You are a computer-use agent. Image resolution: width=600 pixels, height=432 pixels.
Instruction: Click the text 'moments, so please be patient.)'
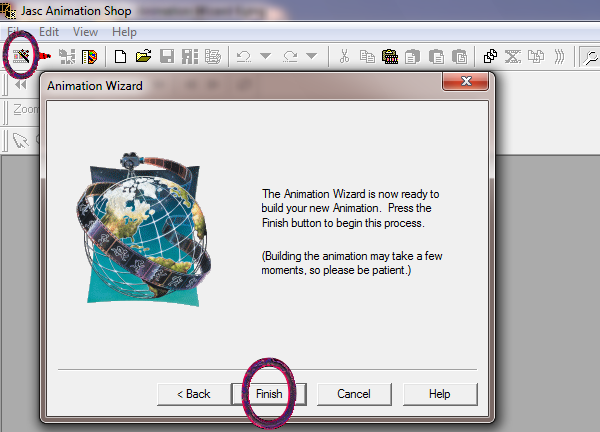click(336, 270)
